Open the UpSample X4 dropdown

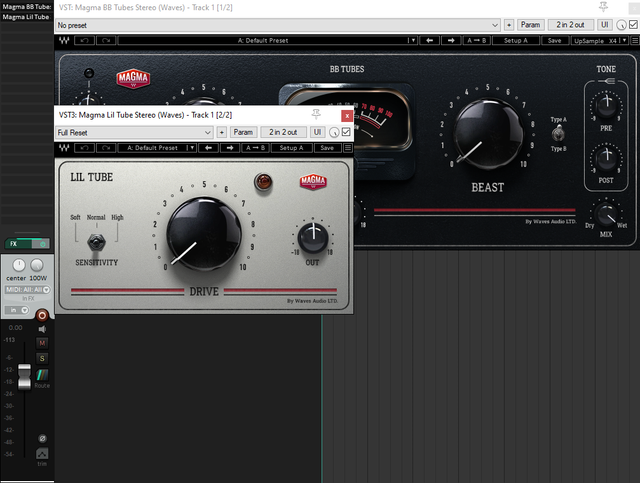coord(600,40)
